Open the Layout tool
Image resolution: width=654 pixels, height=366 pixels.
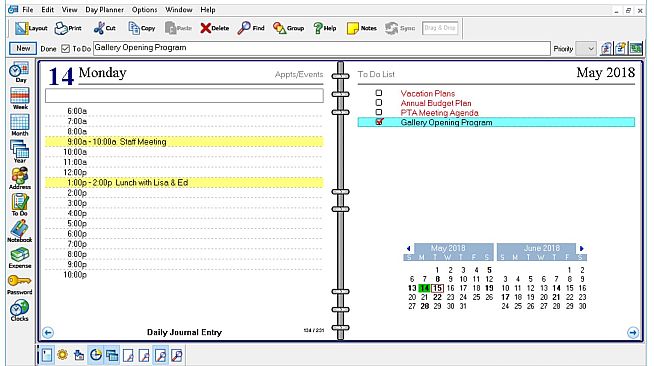31,28
